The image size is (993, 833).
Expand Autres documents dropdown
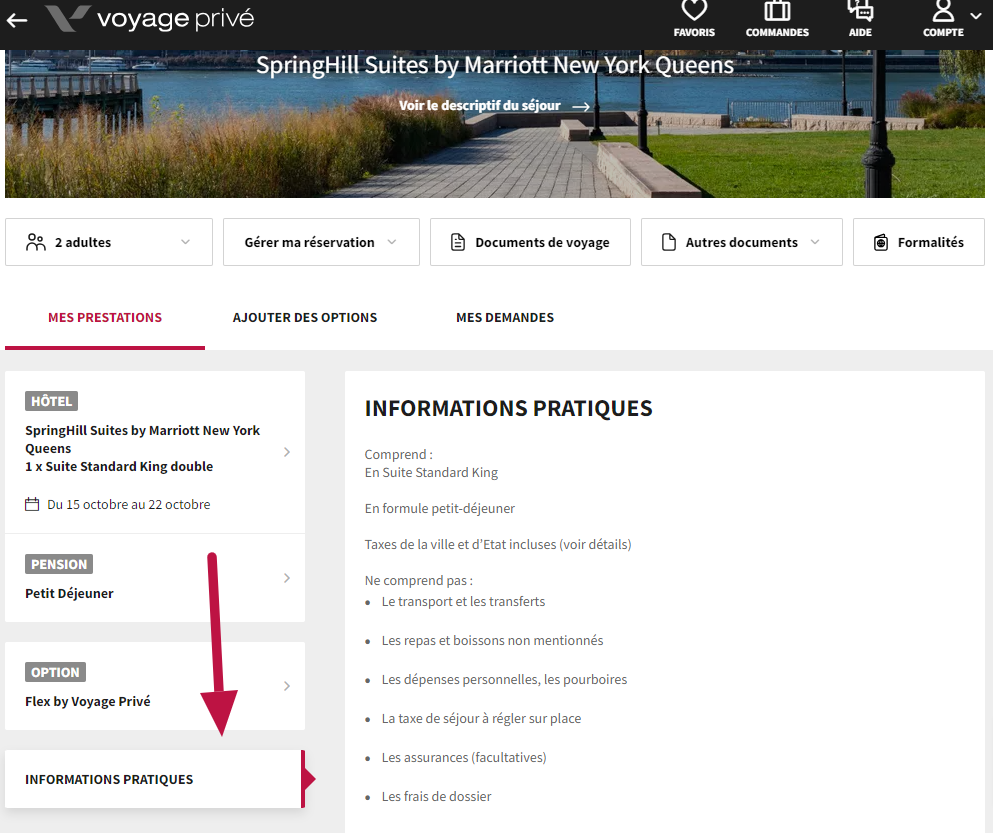point(741,242)
